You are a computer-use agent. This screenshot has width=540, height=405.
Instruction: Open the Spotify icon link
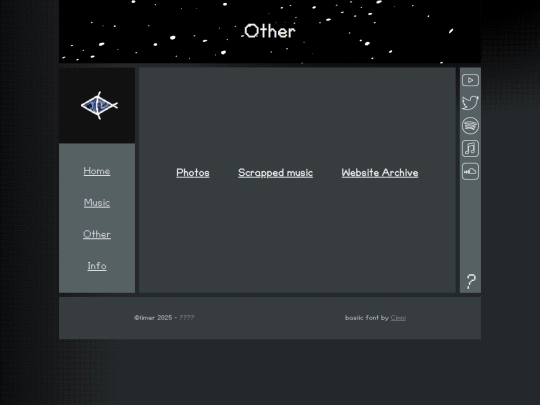(x=470, y=125)
